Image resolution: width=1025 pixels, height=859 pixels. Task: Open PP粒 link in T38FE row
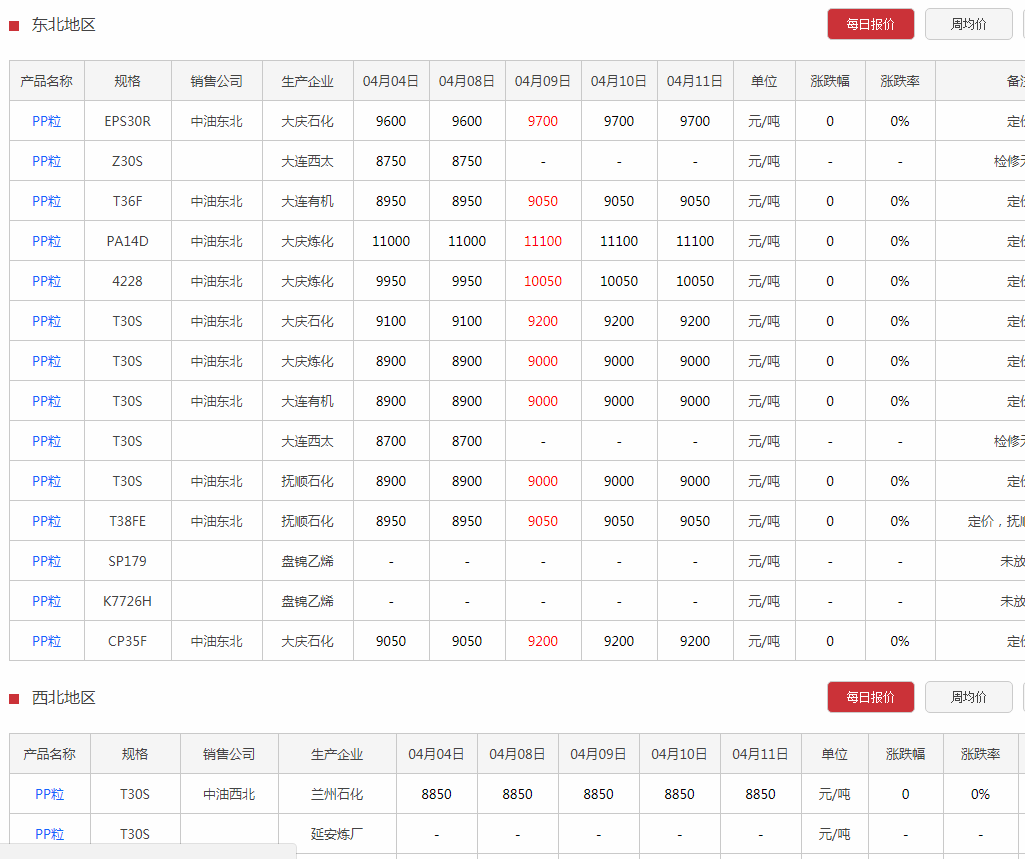point(46,521)
